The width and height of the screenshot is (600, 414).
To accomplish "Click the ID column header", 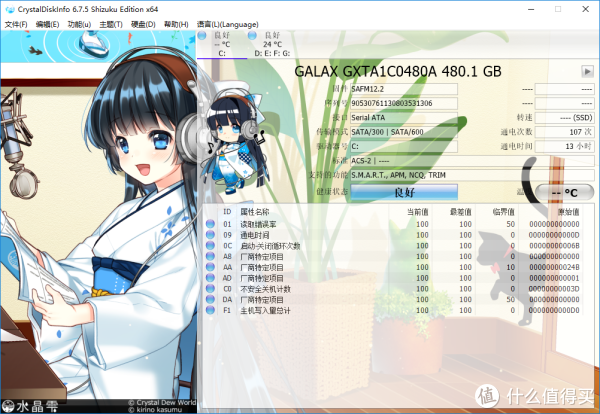I will pos(227,212).
